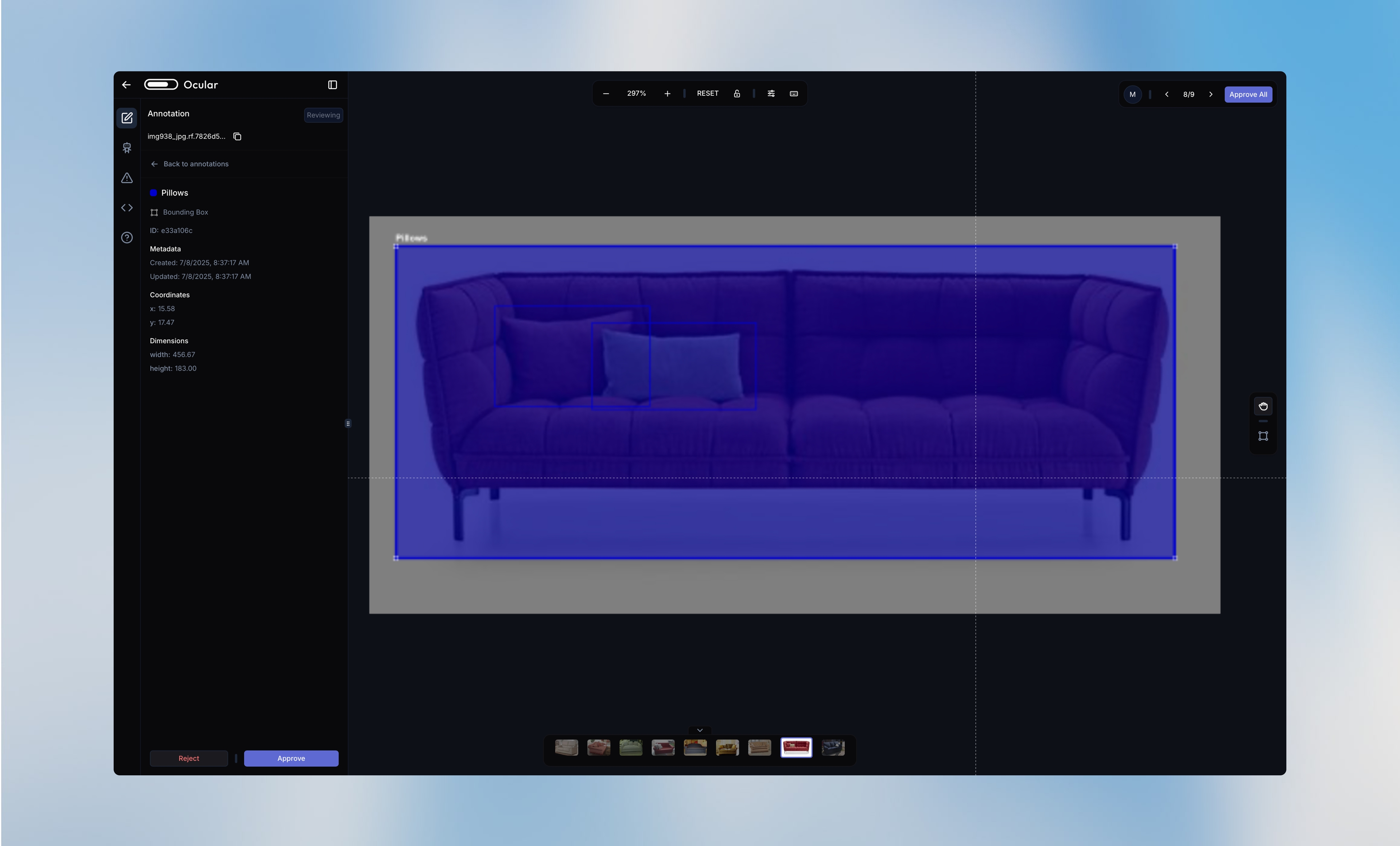
Task: Click the back arrow beside the Ocular logo
Action: point(126,85)
